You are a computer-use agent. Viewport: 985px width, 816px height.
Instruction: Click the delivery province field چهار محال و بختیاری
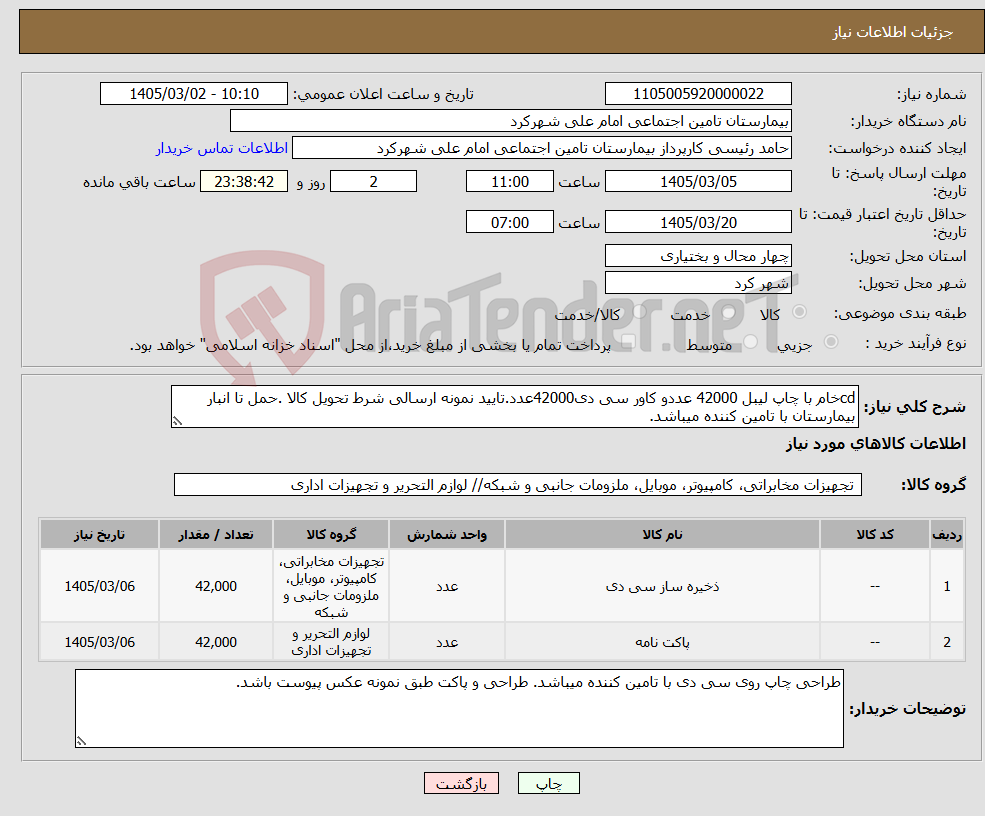(698, 256)
